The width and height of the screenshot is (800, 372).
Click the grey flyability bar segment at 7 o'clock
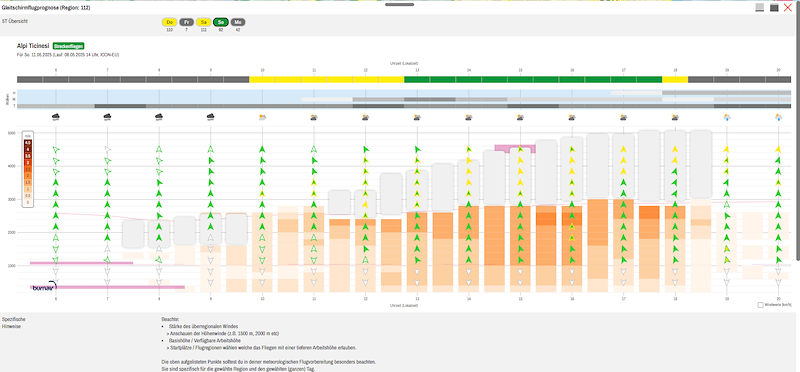click(x=107, y=79)
